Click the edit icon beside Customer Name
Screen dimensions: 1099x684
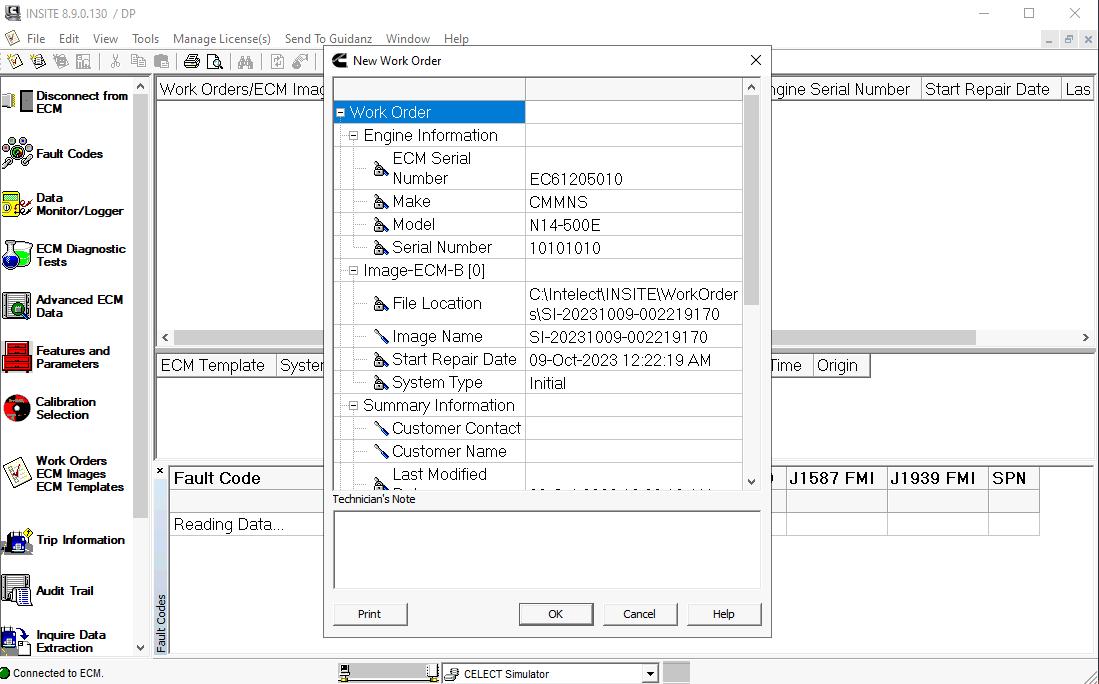coord(381,451)
